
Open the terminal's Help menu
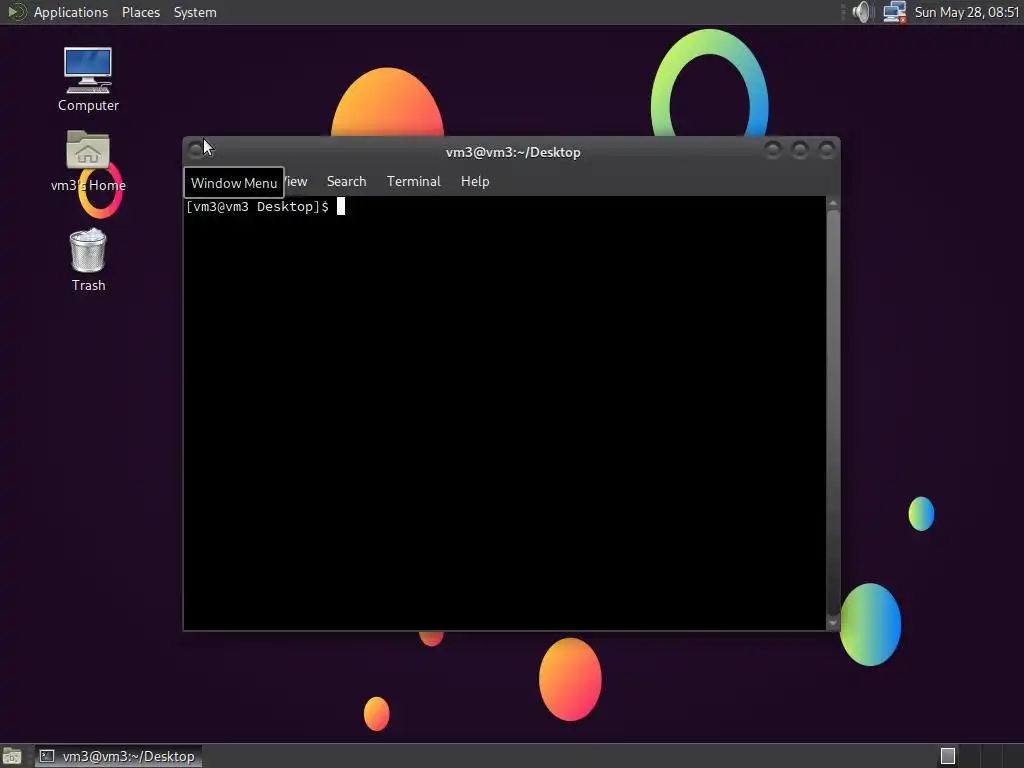(x=475, y=182)
